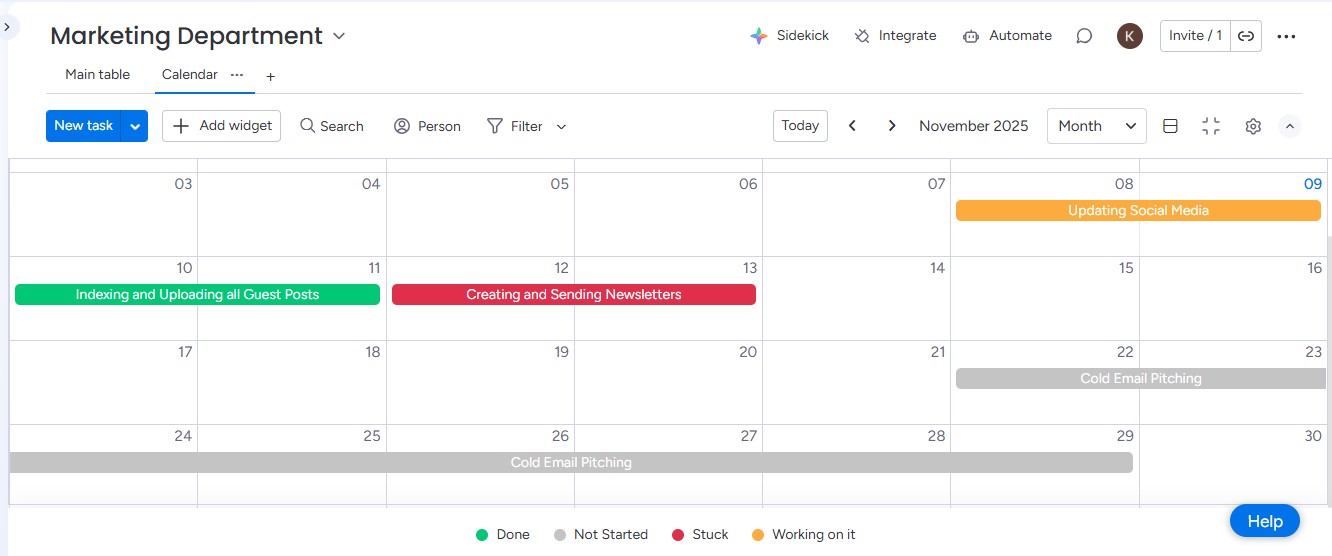Collapse the board header with the up chevron

pos(1290,126)
